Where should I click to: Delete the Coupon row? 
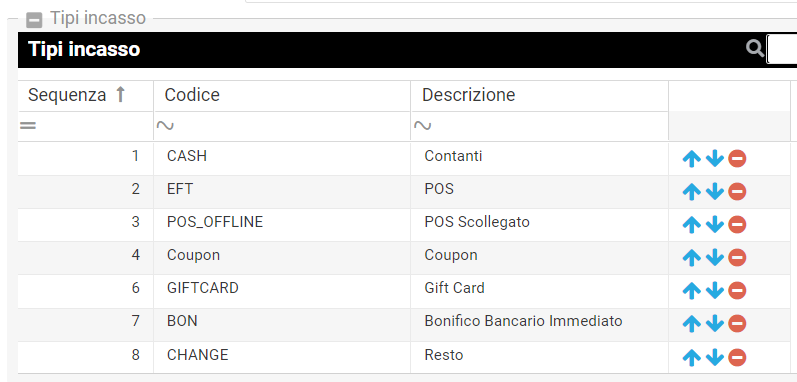coord(737,258)
